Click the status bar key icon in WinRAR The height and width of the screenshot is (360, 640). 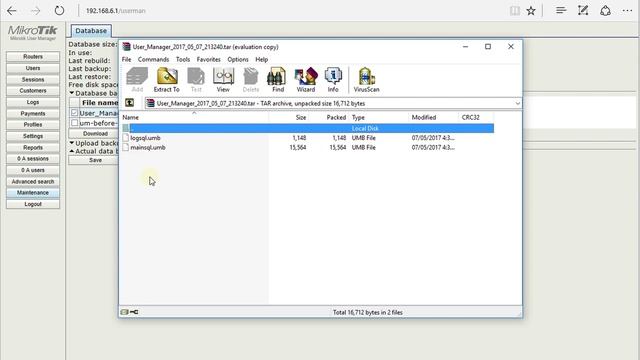(x=134, y=312)
